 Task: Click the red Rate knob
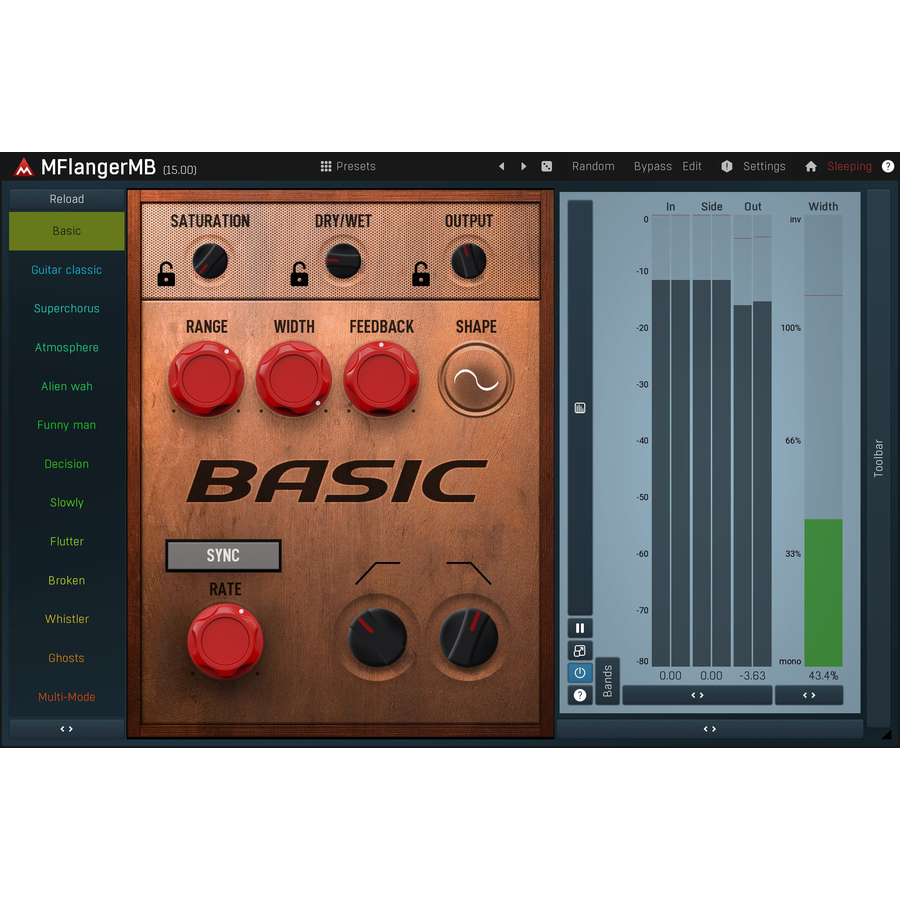pyautogui.click(x=225, y=641)
